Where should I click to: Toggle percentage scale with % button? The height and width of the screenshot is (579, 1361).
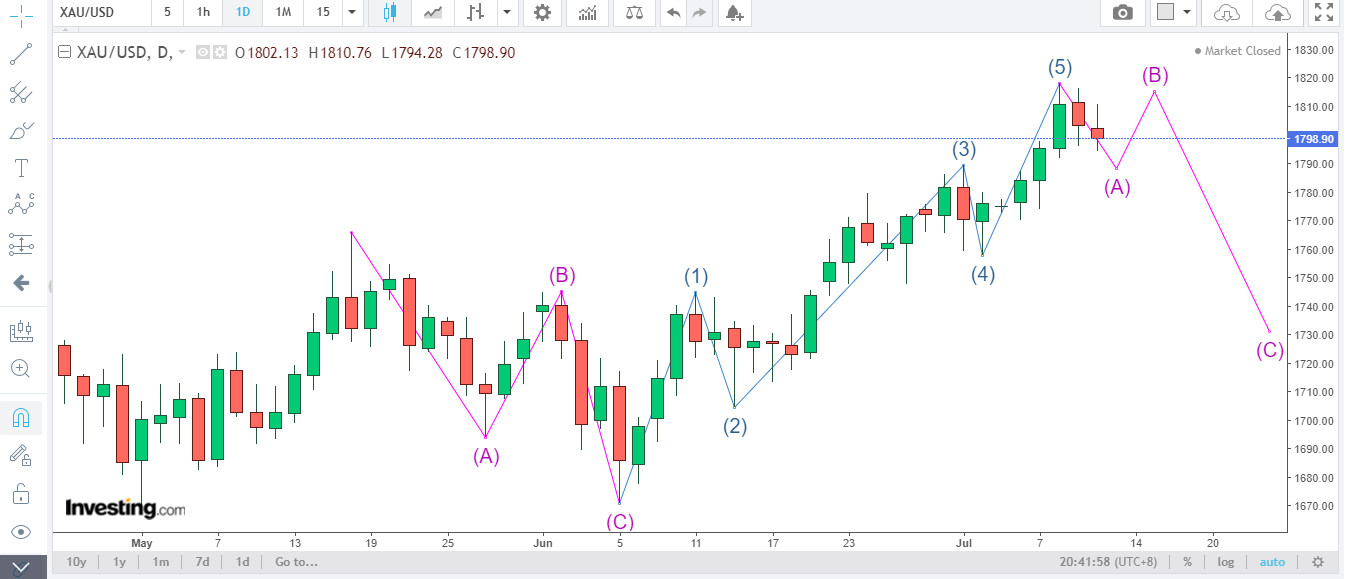coord(1187,562)
